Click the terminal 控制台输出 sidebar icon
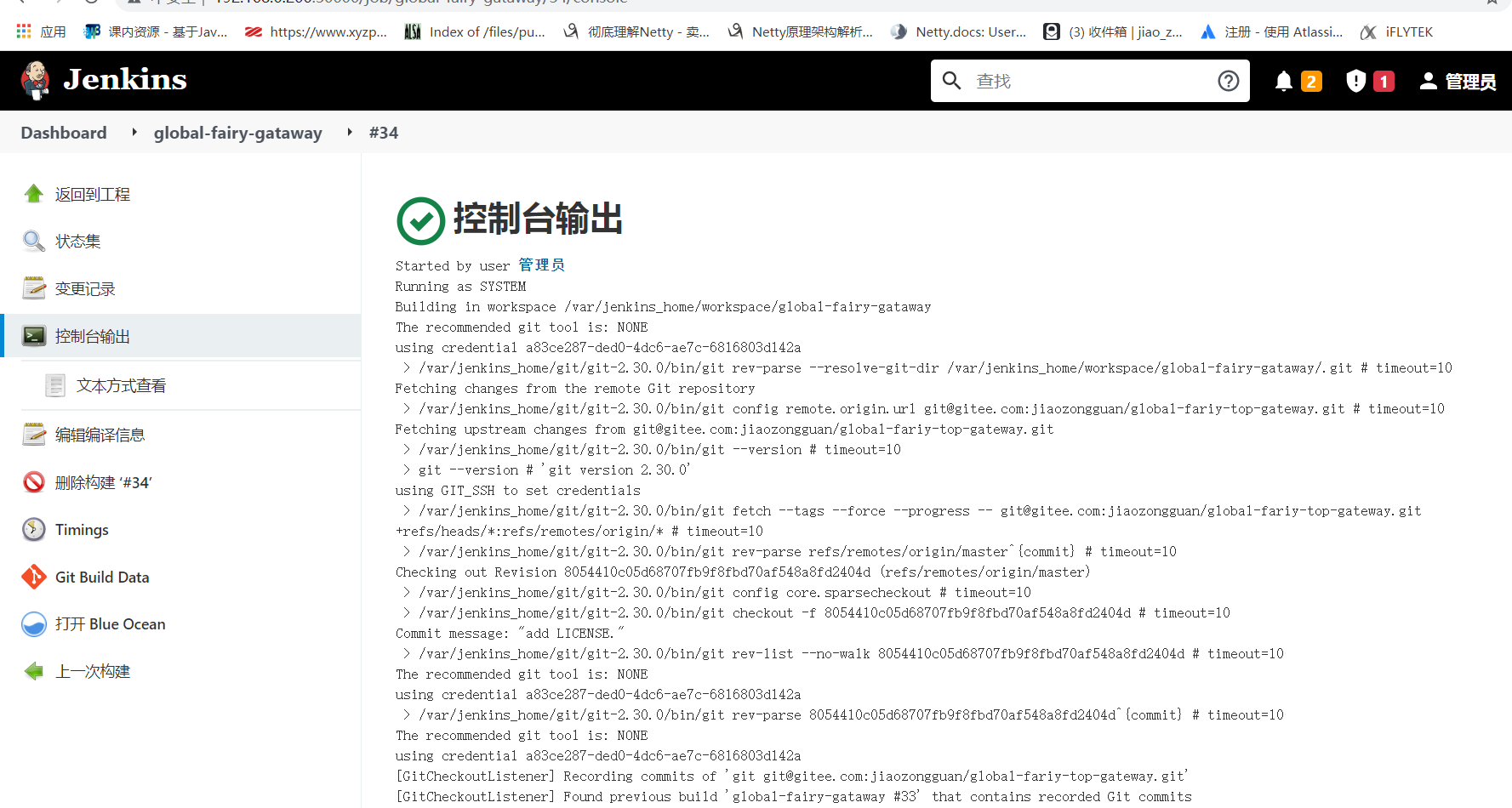 34,336
